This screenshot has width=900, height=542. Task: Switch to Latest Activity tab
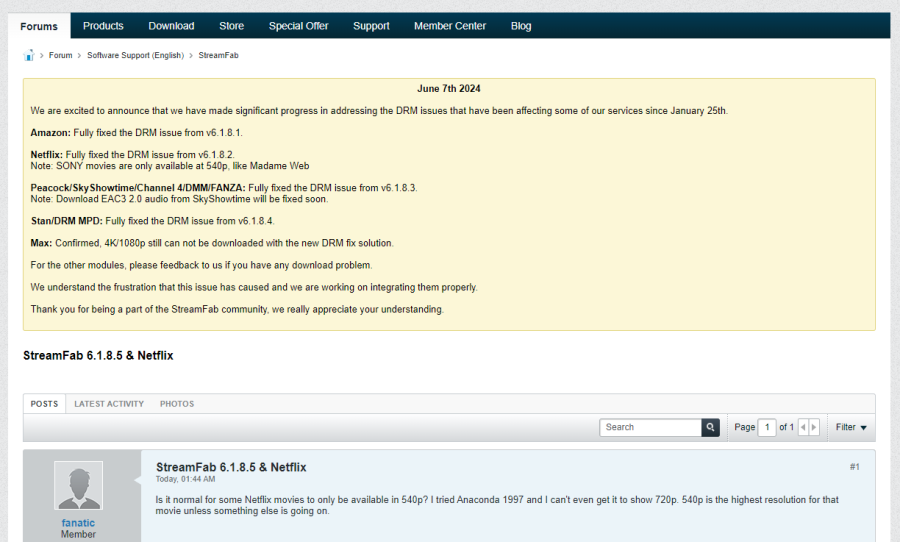(109, 404)
